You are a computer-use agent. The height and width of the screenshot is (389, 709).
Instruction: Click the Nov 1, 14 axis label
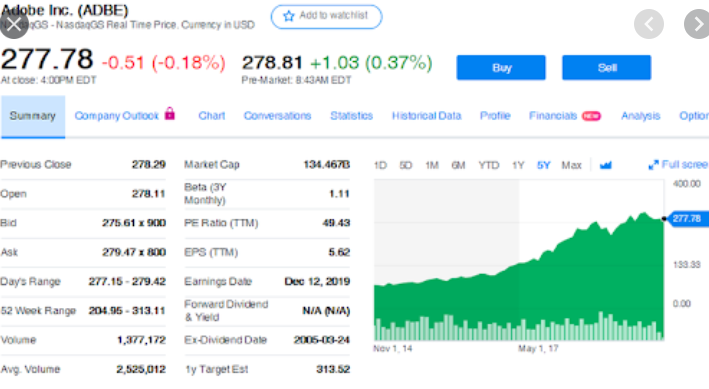[392, 348]
